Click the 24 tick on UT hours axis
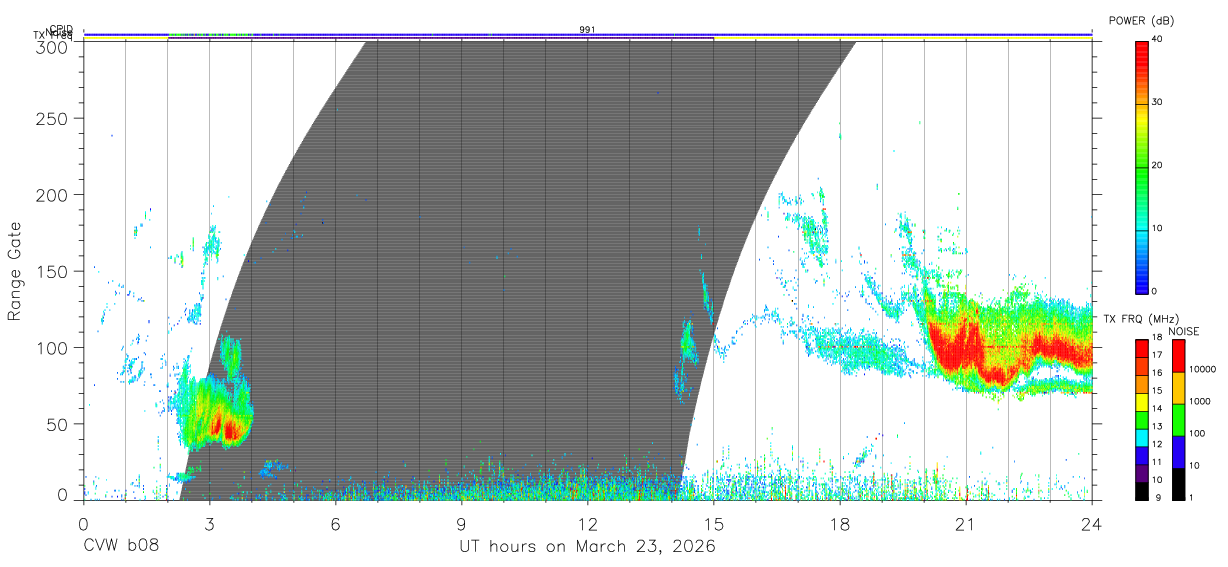This screenshot has width=1228, height=567. (1092, 522)
